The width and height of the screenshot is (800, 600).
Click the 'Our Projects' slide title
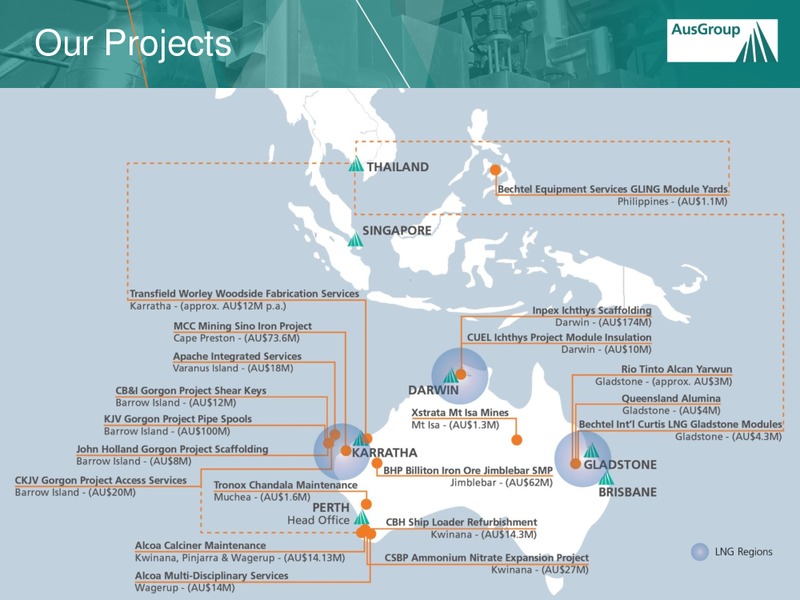(x=133, y=43)
